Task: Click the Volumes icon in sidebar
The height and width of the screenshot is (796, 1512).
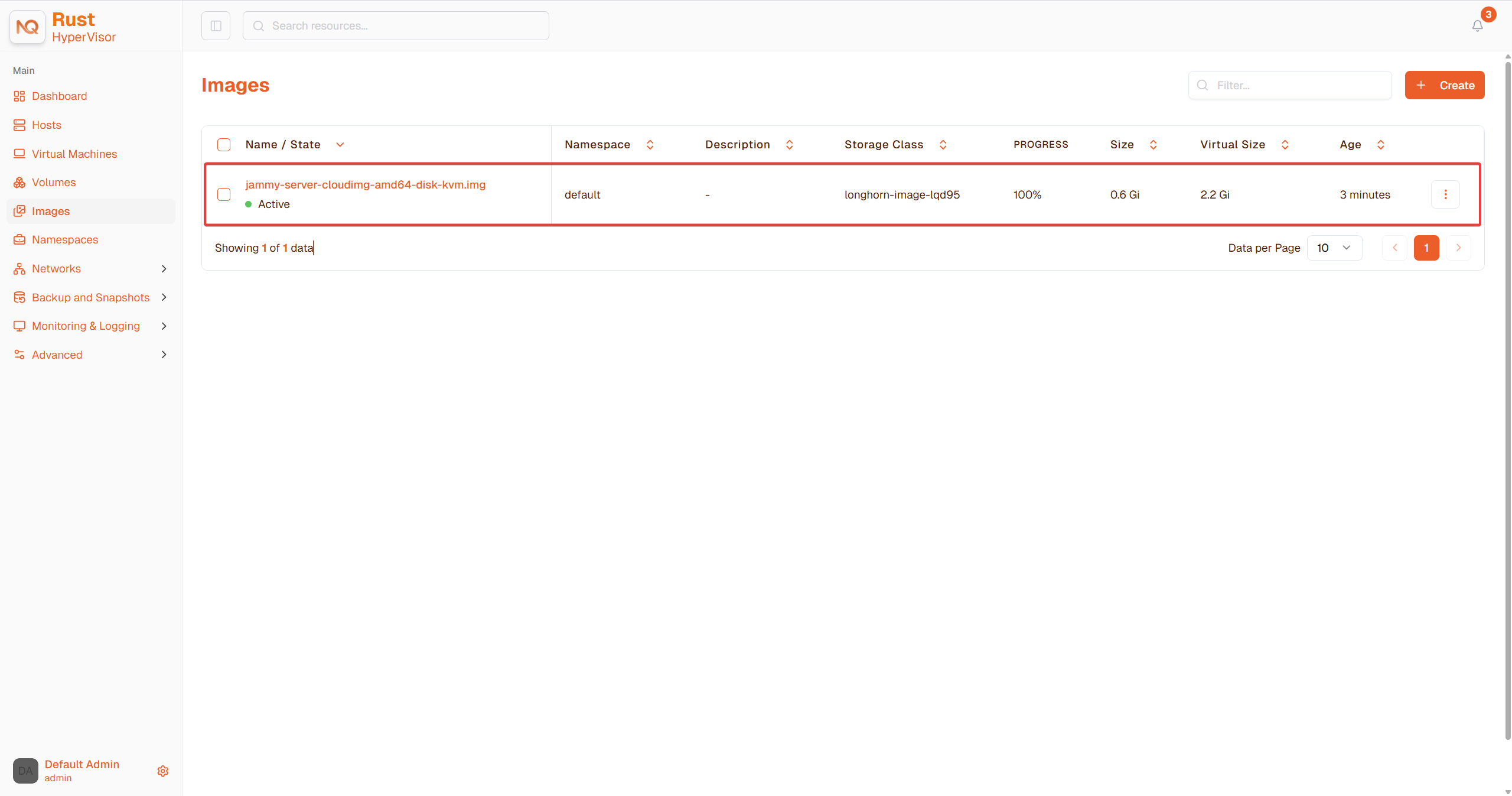Action: 19,183
